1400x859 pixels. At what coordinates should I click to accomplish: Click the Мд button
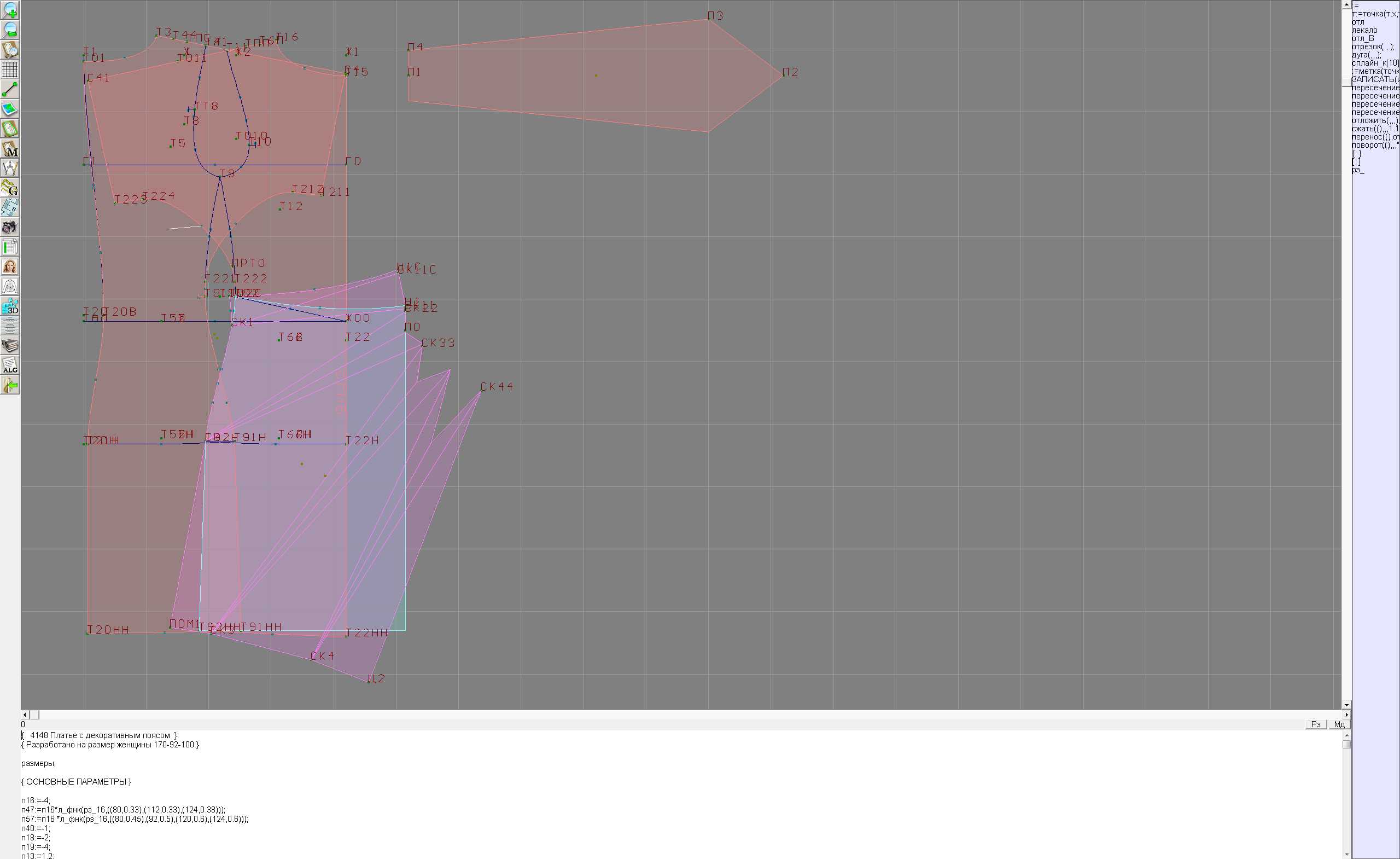[x=1339, y=724]
